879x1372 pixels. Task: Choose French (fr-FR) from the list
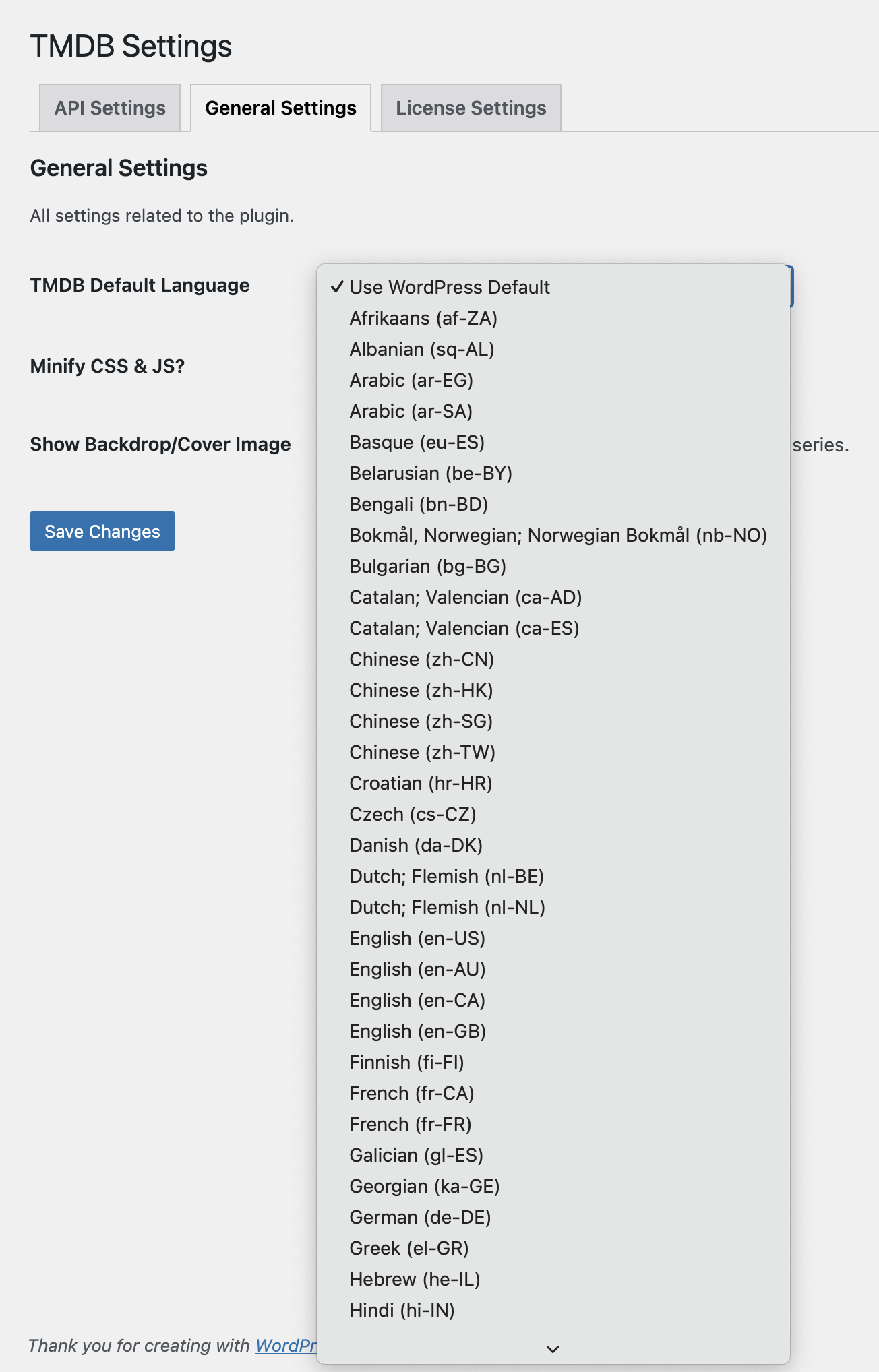(x=553, y=1124)
